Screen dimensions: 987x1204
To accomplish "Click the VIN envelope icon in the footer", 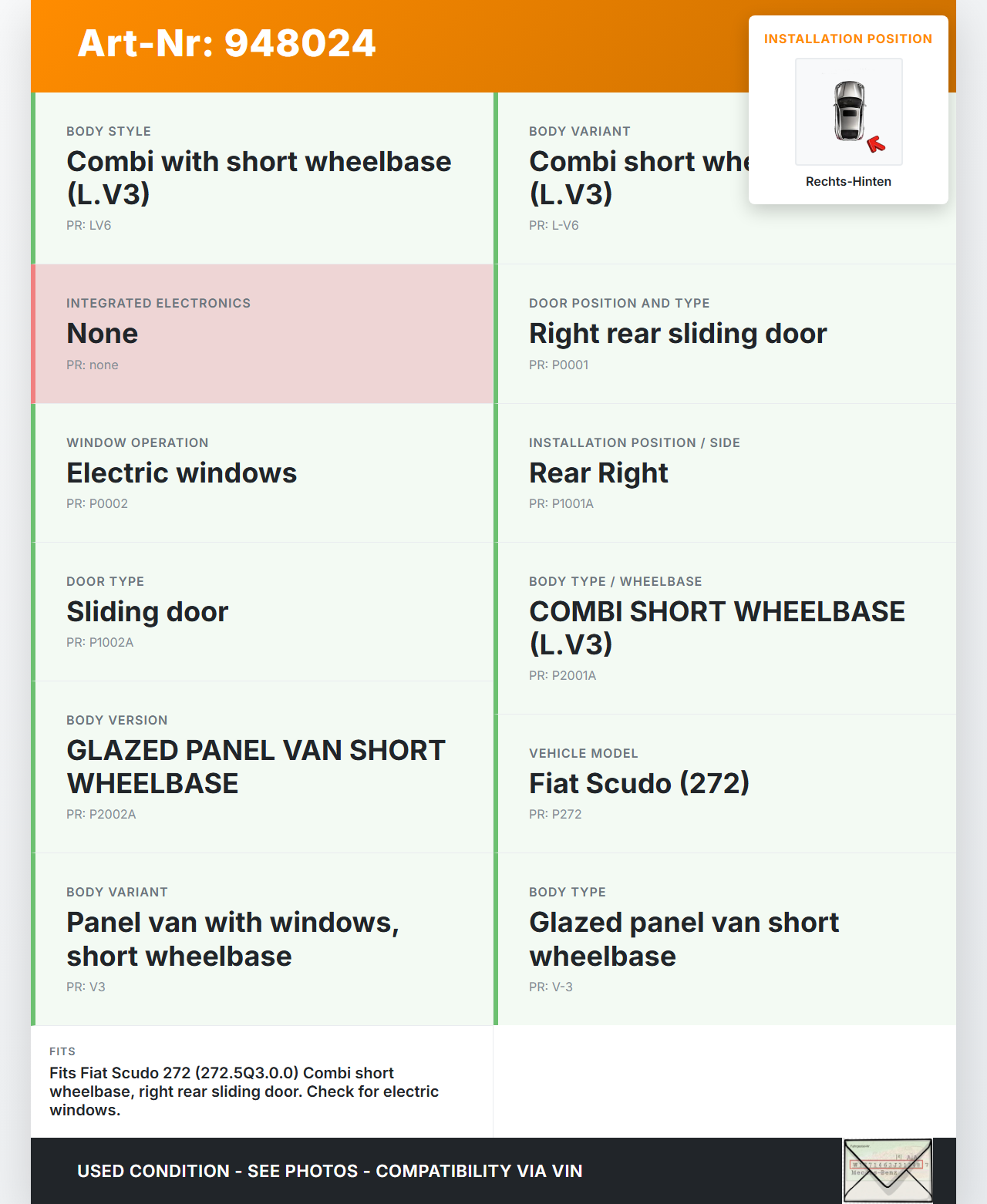I will click(x=888, y=1169).
